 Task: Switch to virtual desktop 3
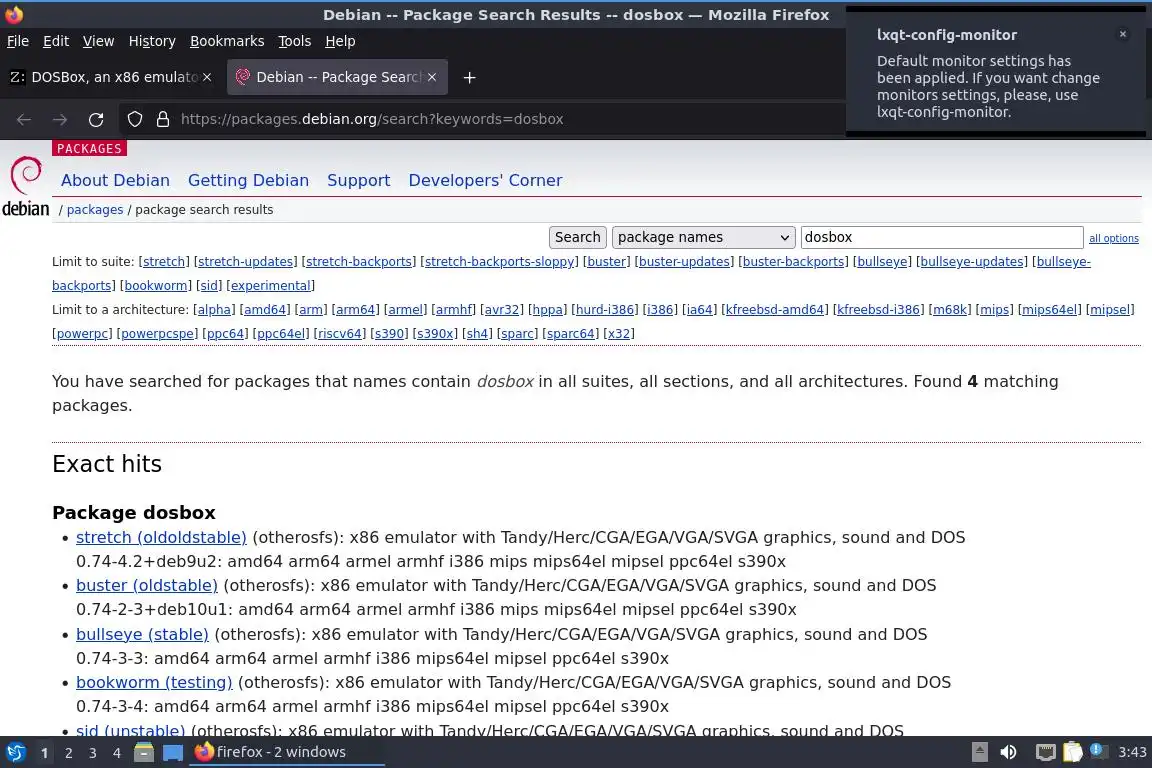click(x=93, y=753)
